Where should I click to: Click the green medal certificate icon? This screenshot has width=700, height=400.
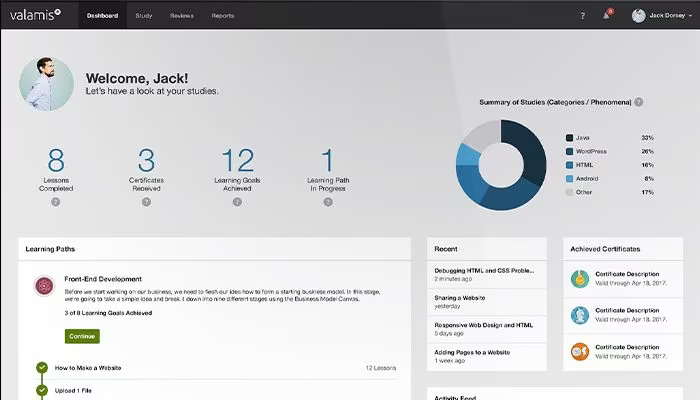point(580,279)
